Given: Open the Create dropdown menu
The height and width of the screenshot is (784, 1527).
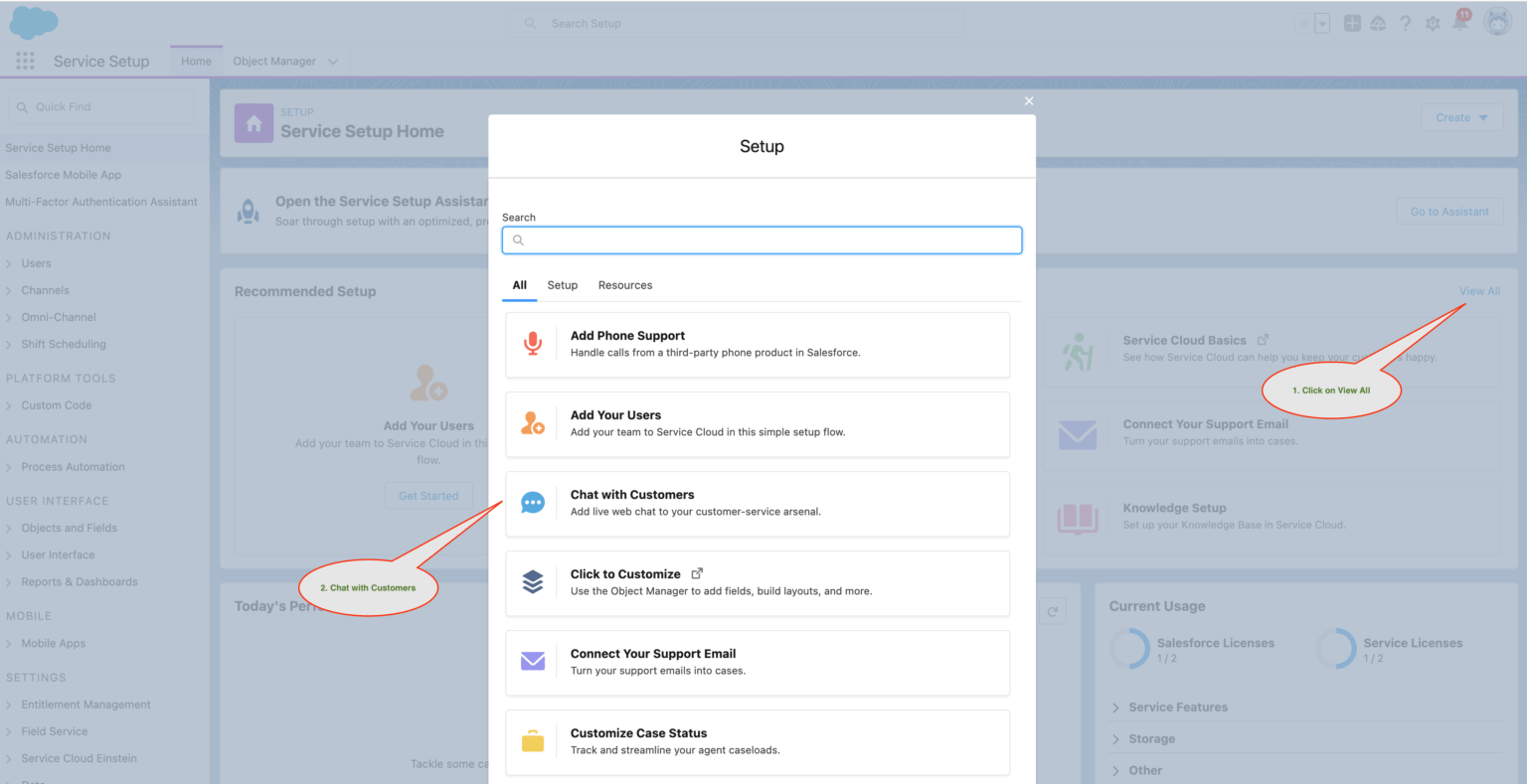Looking at the screenshot, I should pyautogui.click(x=1461, y=116).
